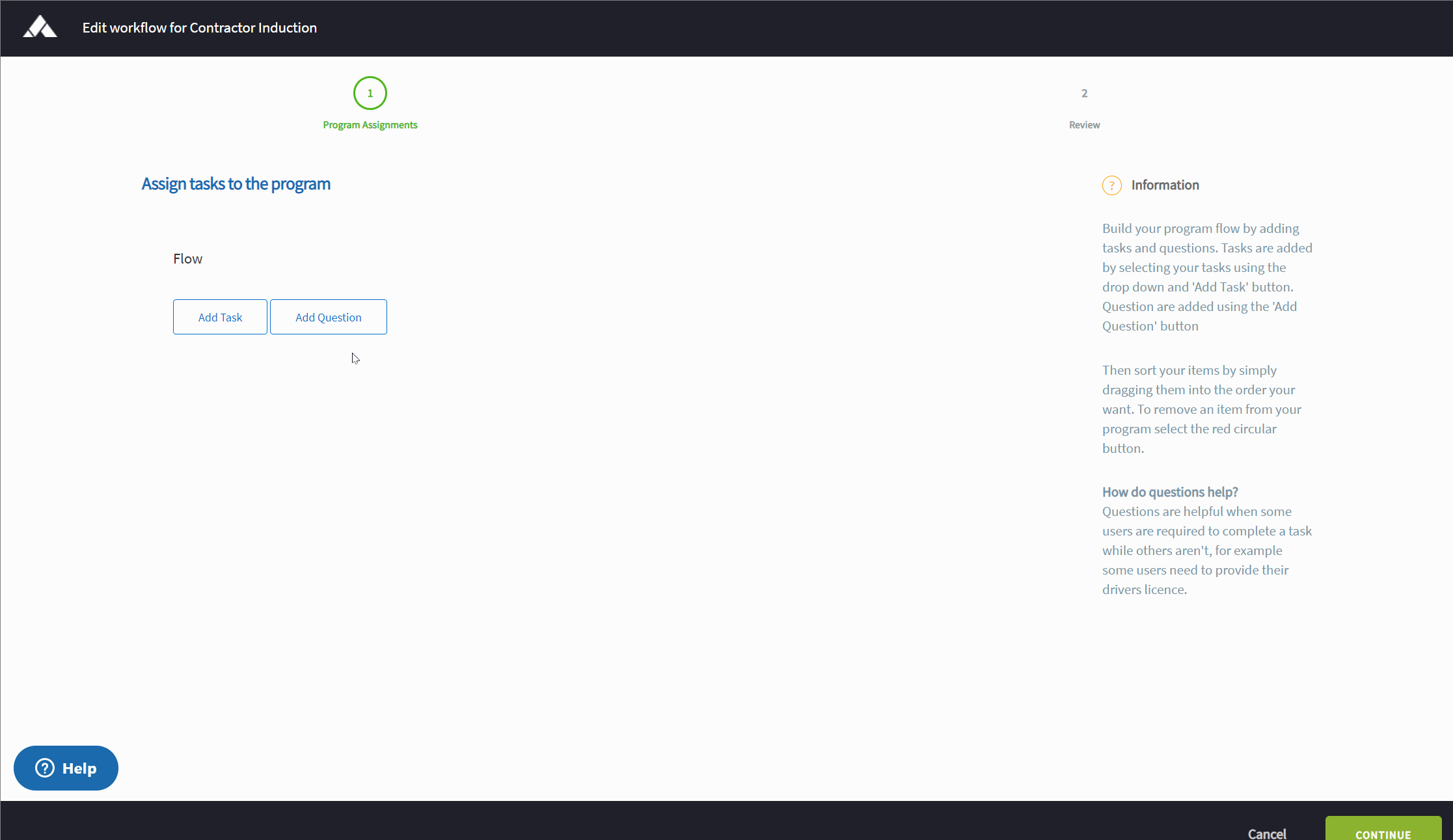Viewport: 1453px width, 840px height.
Task: Open the Help widget
Action: pyautogui.click(x=66, y=768)
